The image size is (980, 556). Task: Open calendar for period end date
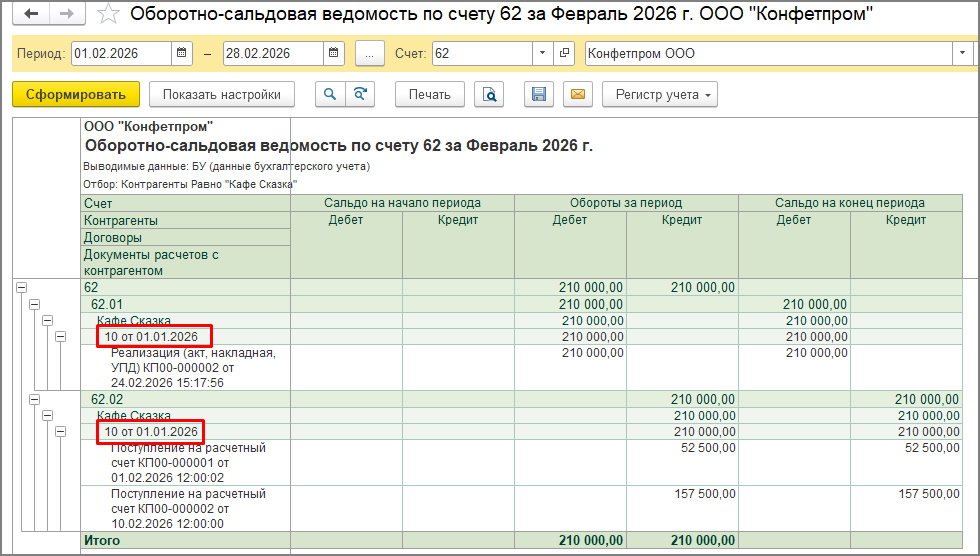pyautogui.click(x=334, y=53)
